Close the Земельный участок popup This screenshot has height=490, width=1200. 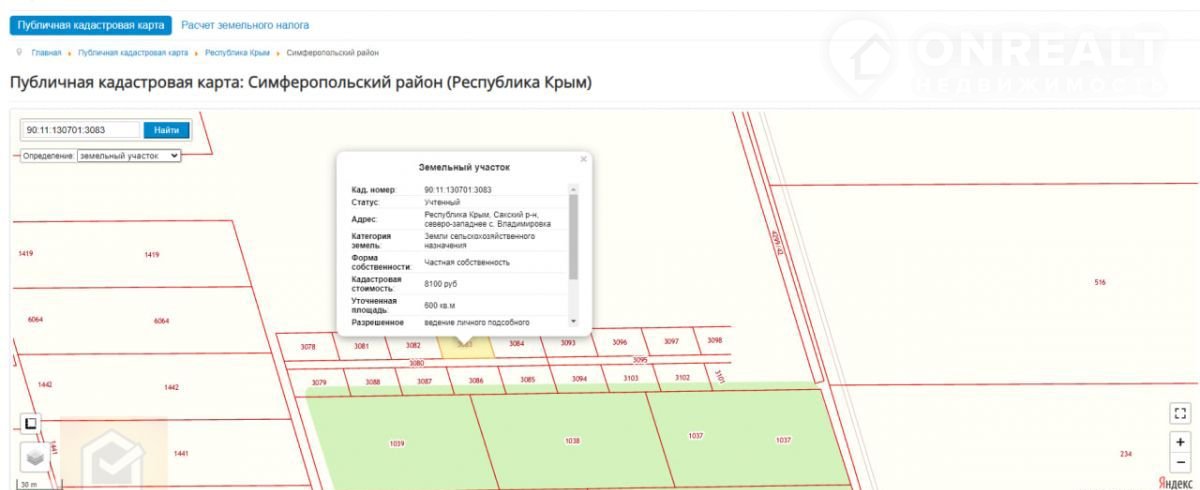point(584,160)
